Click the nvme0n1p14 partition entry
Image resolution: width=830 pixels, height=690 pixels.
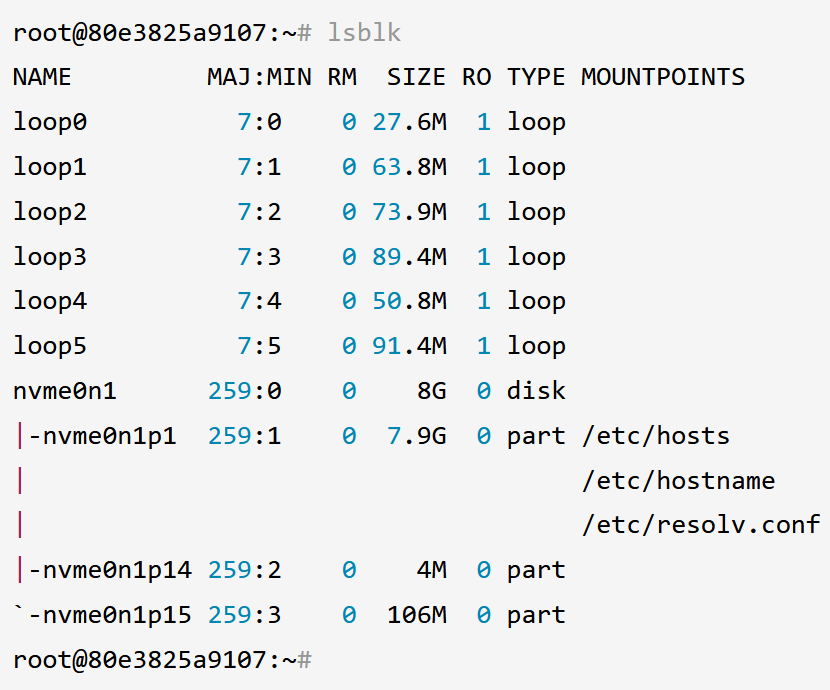pos(110,570)
